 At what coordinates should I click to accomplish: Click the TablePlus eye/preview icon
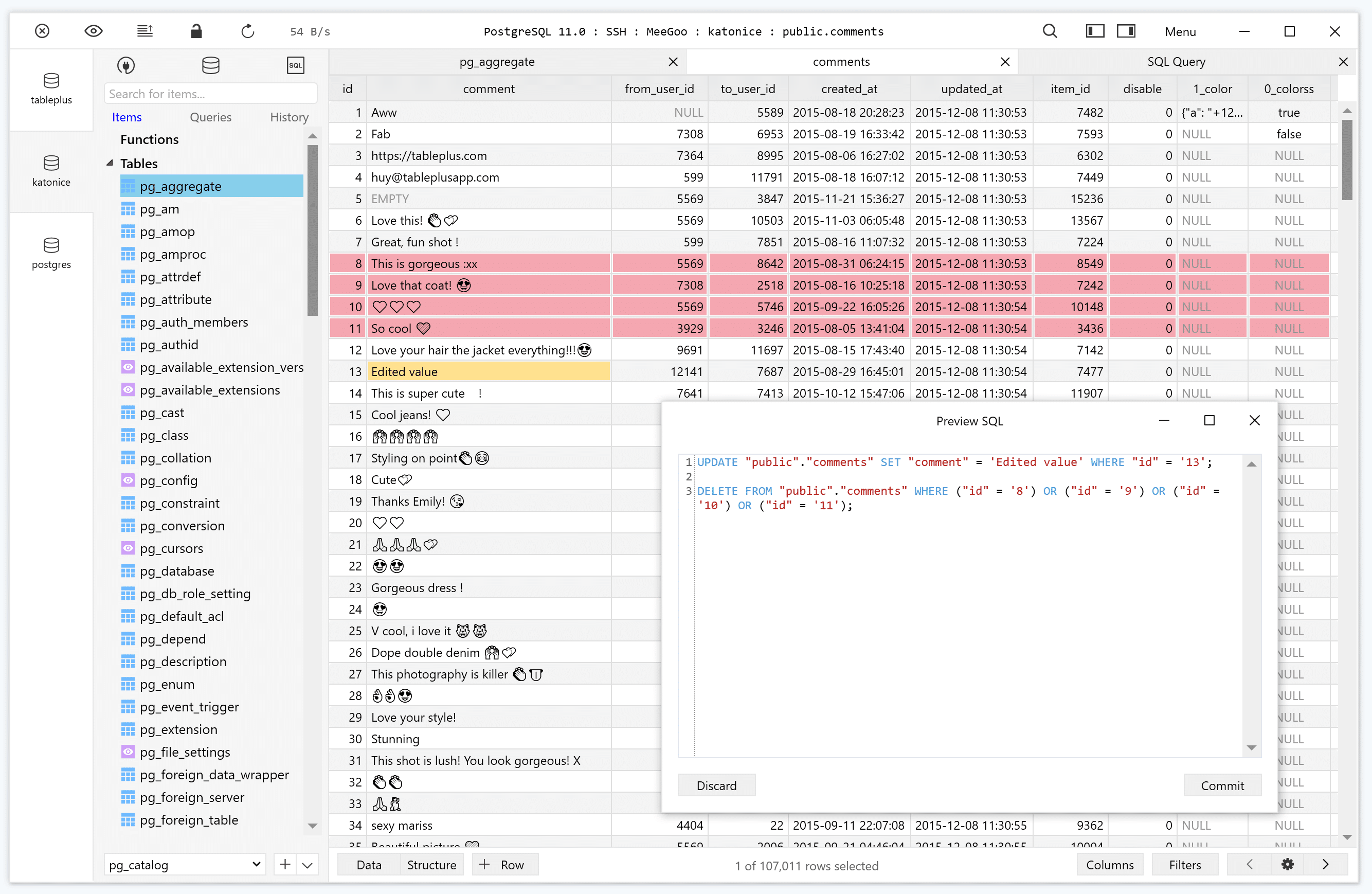(94, 31)
